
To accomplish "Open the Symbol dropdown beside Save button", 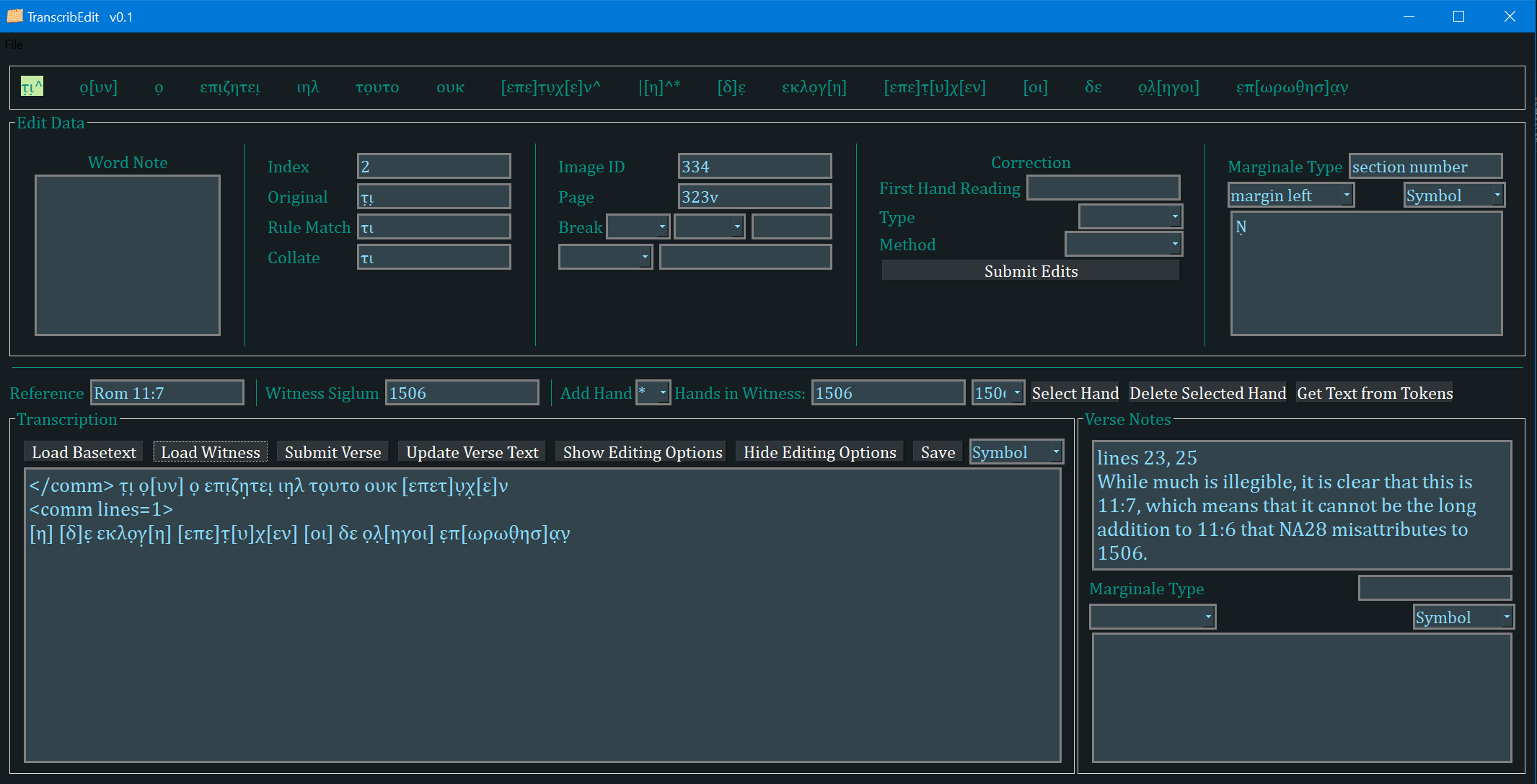I will 1055,452.
